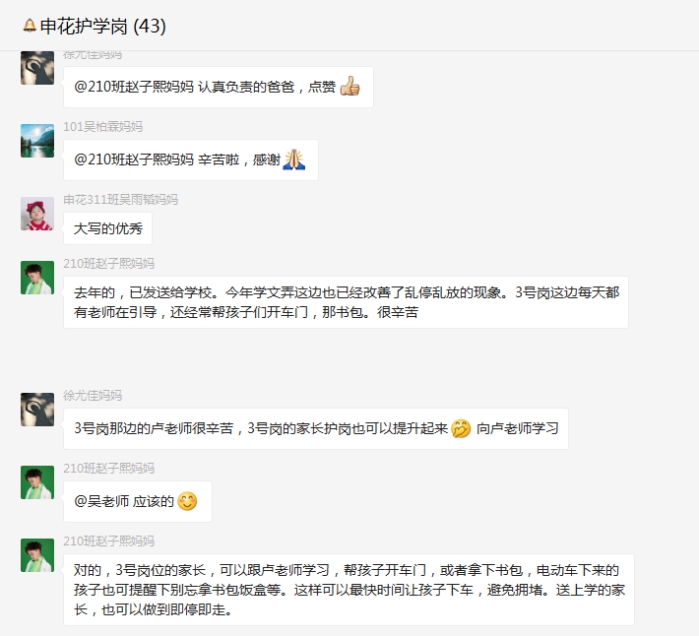
Task: Open the 申花护学岗 (43) group title
Action: 103,26
